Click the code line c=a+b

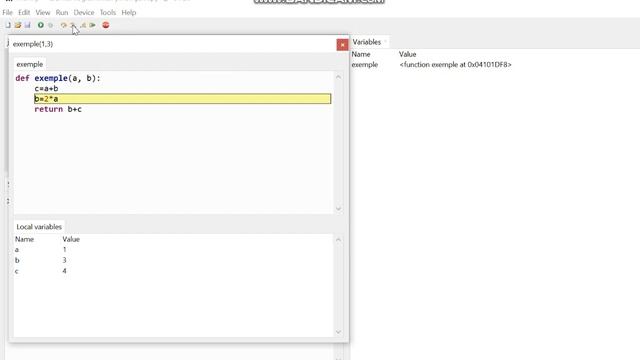pyautogui.click(x=46, y=89)
